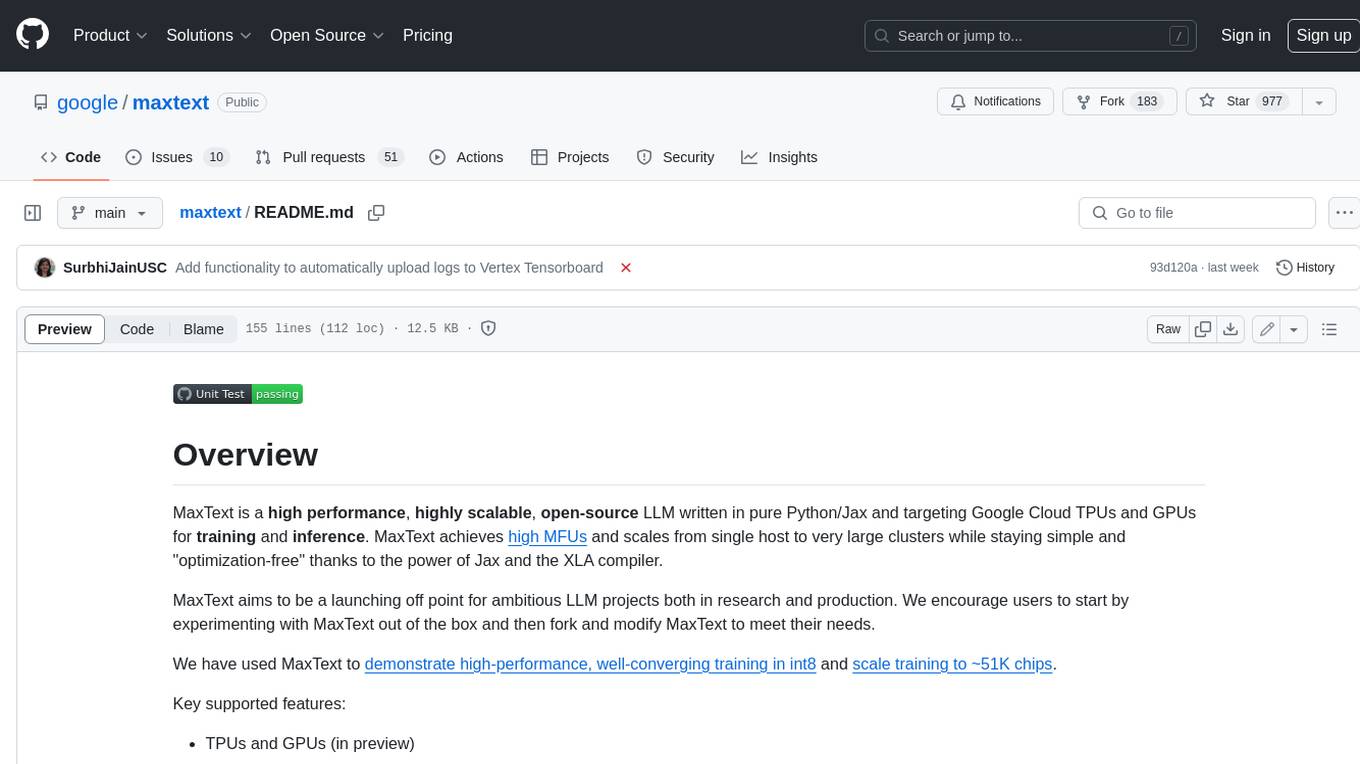Open the Vertex Tensorboard commit message
Screen dimensions: 1360x764
click(389, 268)
